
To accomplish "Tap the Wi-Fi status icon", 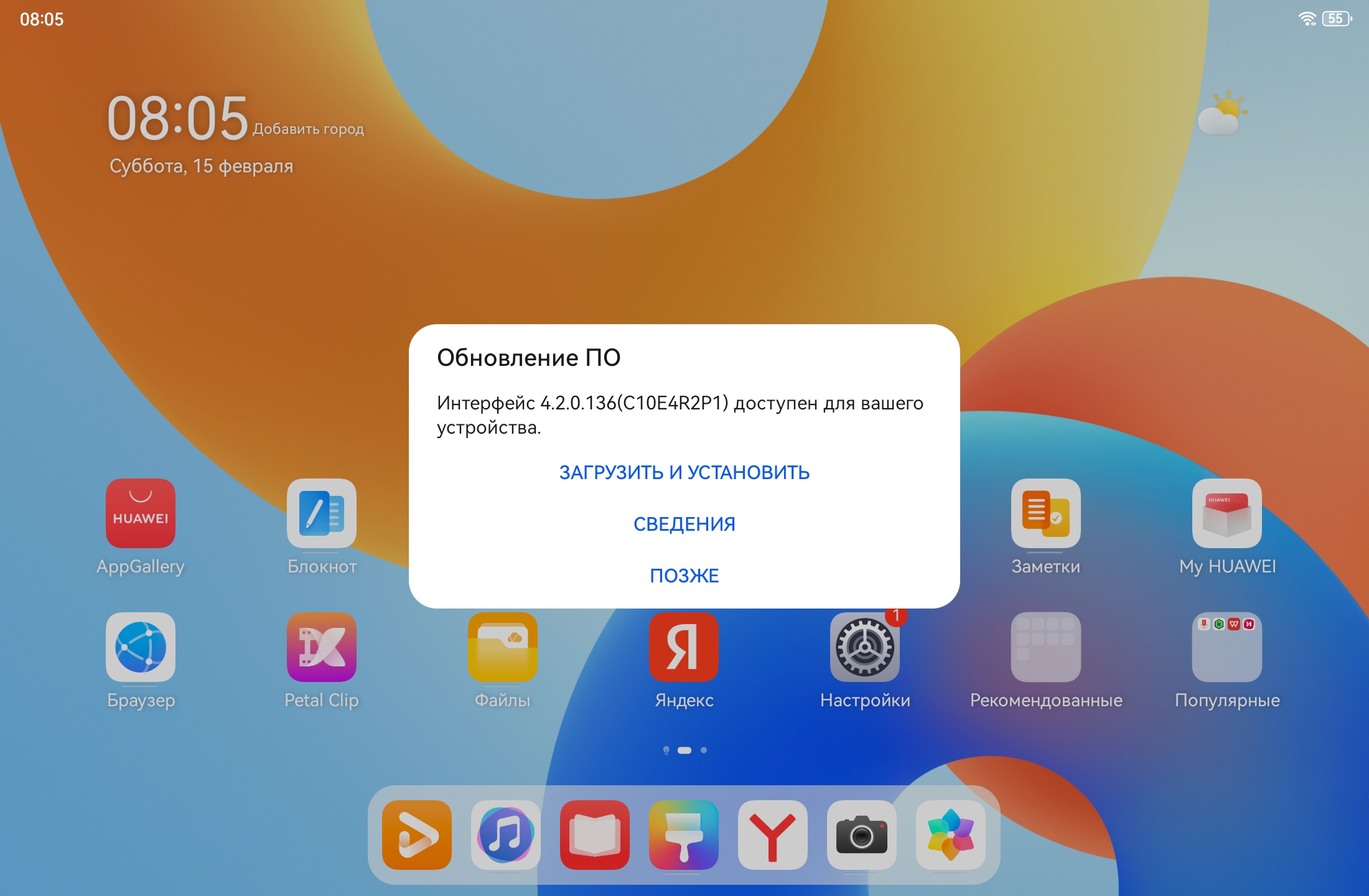I will (1307, 19).
